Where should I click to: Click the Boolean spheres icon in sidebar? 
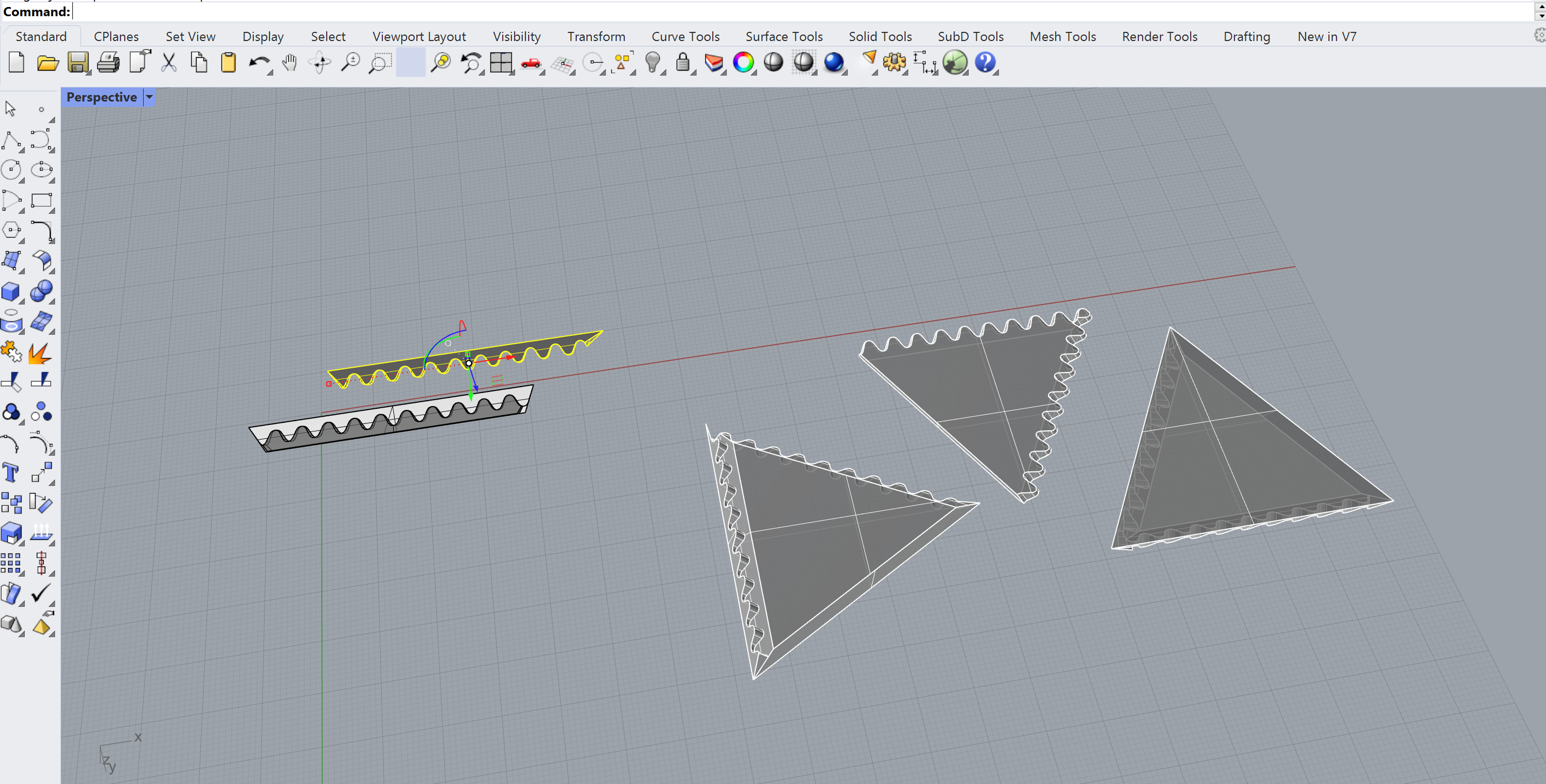[x=42, y=292]
